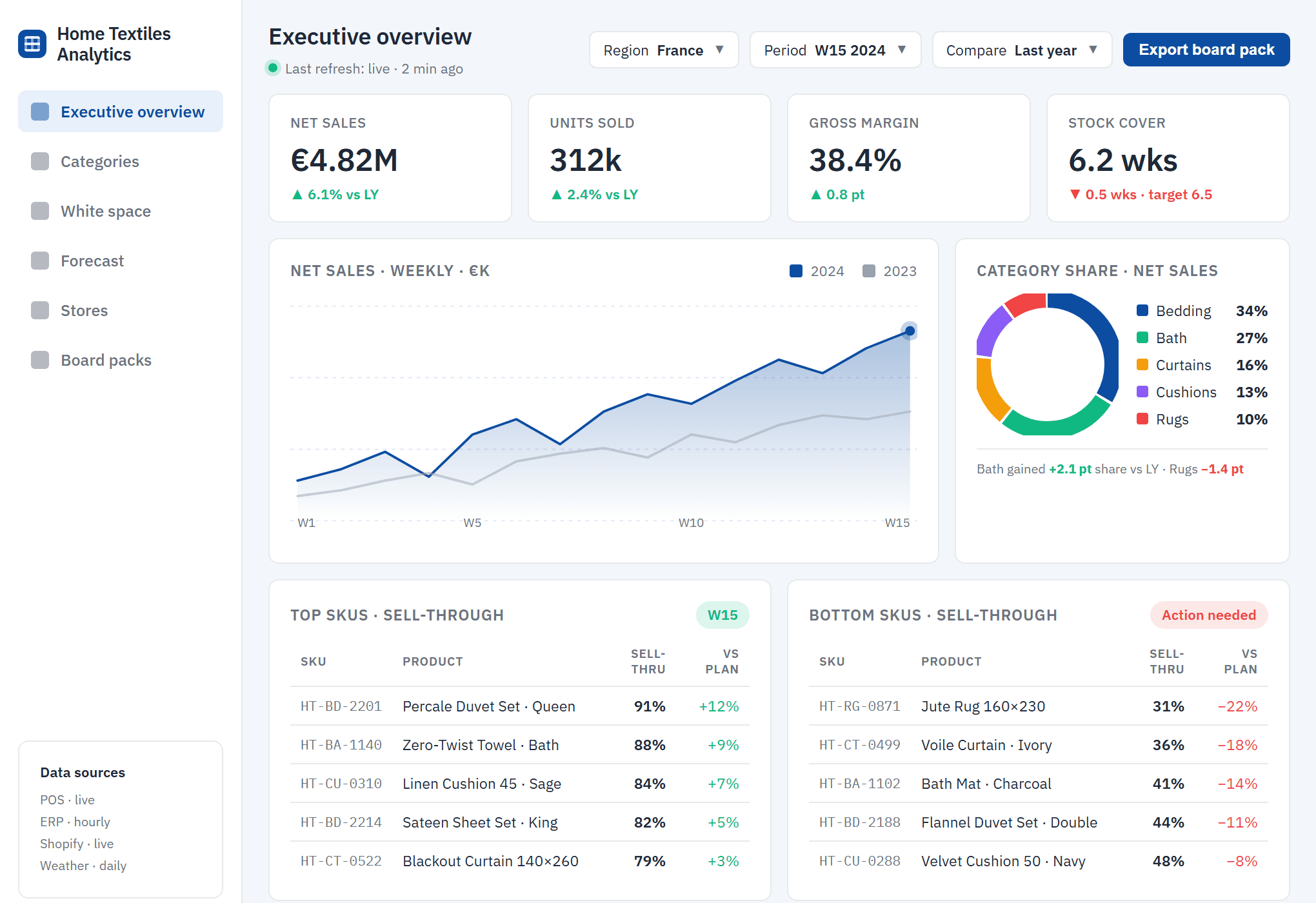Click the red down arrow under Stock Cover
This screenshot has width=1316, height=903.
pos(1075,195)
